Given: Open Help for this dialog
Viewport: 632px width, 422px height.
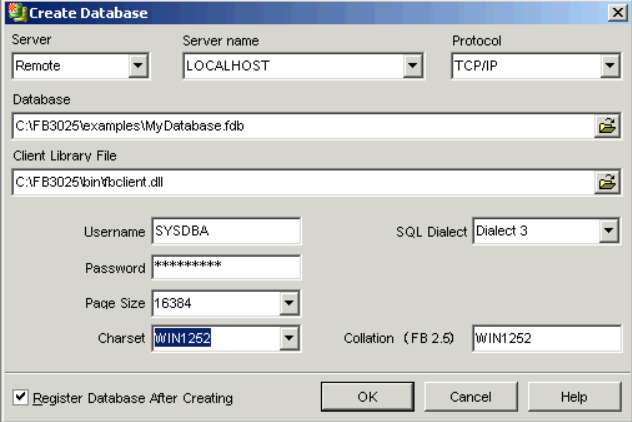Looking at the screenshot, I should (572, 397).
